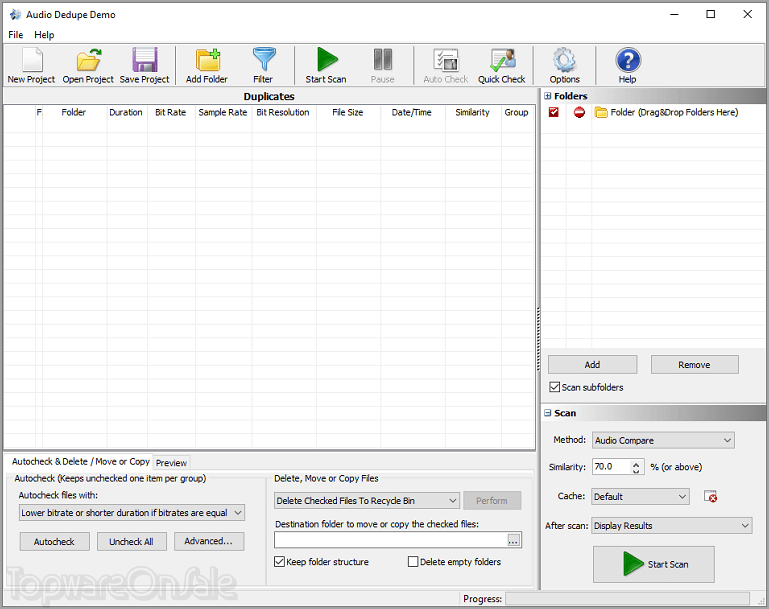Open the File menu
Screen dimensions: 769x609
(16, 35)
